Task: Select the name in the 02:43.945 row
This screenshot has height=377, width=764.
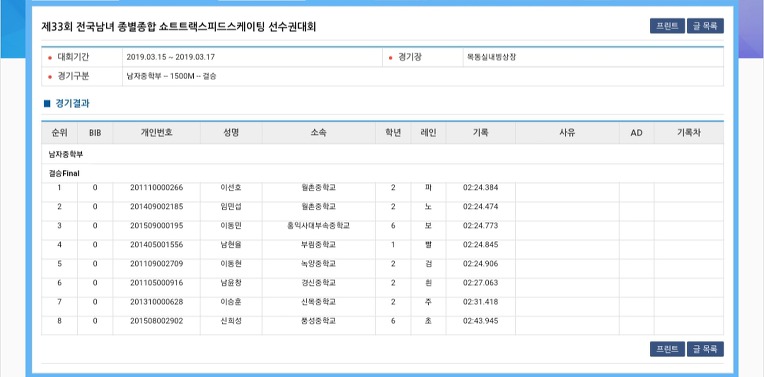Action: coord(231,321)
